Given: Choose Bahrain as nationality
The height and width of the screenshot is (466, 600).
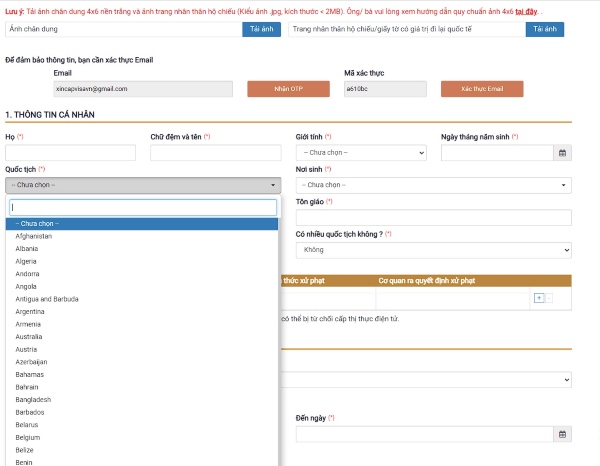Looking at the screenshot, I should 142,387.
